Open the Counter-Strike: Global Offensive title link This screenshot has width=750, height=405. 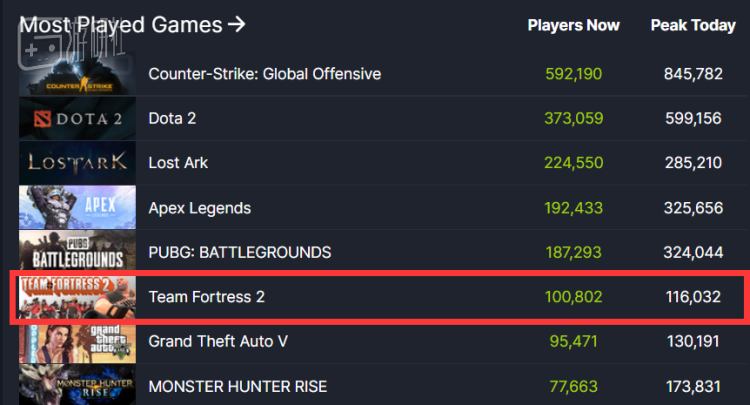tap(264, 74)
